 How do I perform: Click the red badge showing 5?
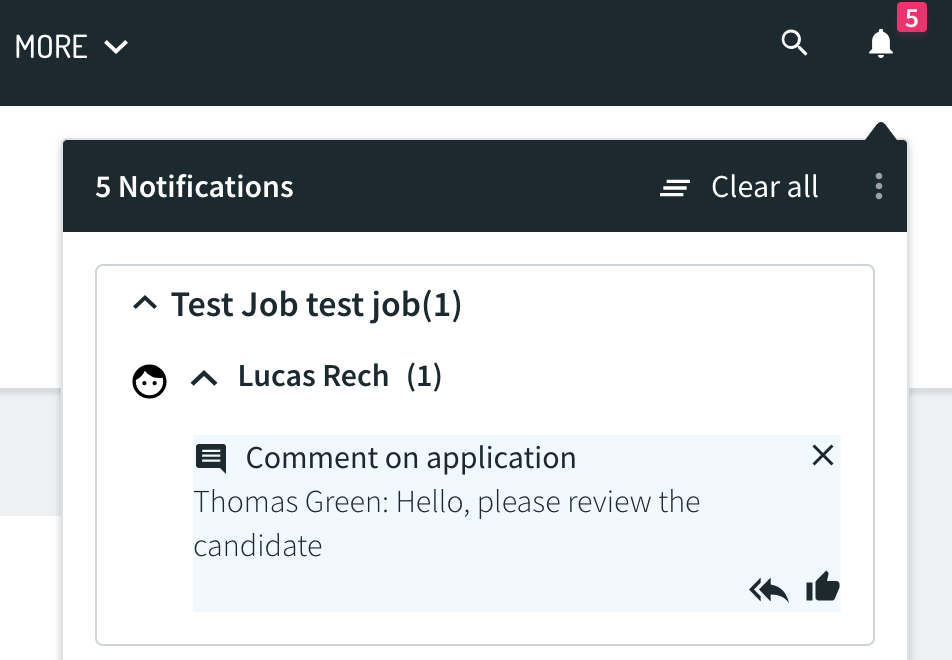[911, 18]
